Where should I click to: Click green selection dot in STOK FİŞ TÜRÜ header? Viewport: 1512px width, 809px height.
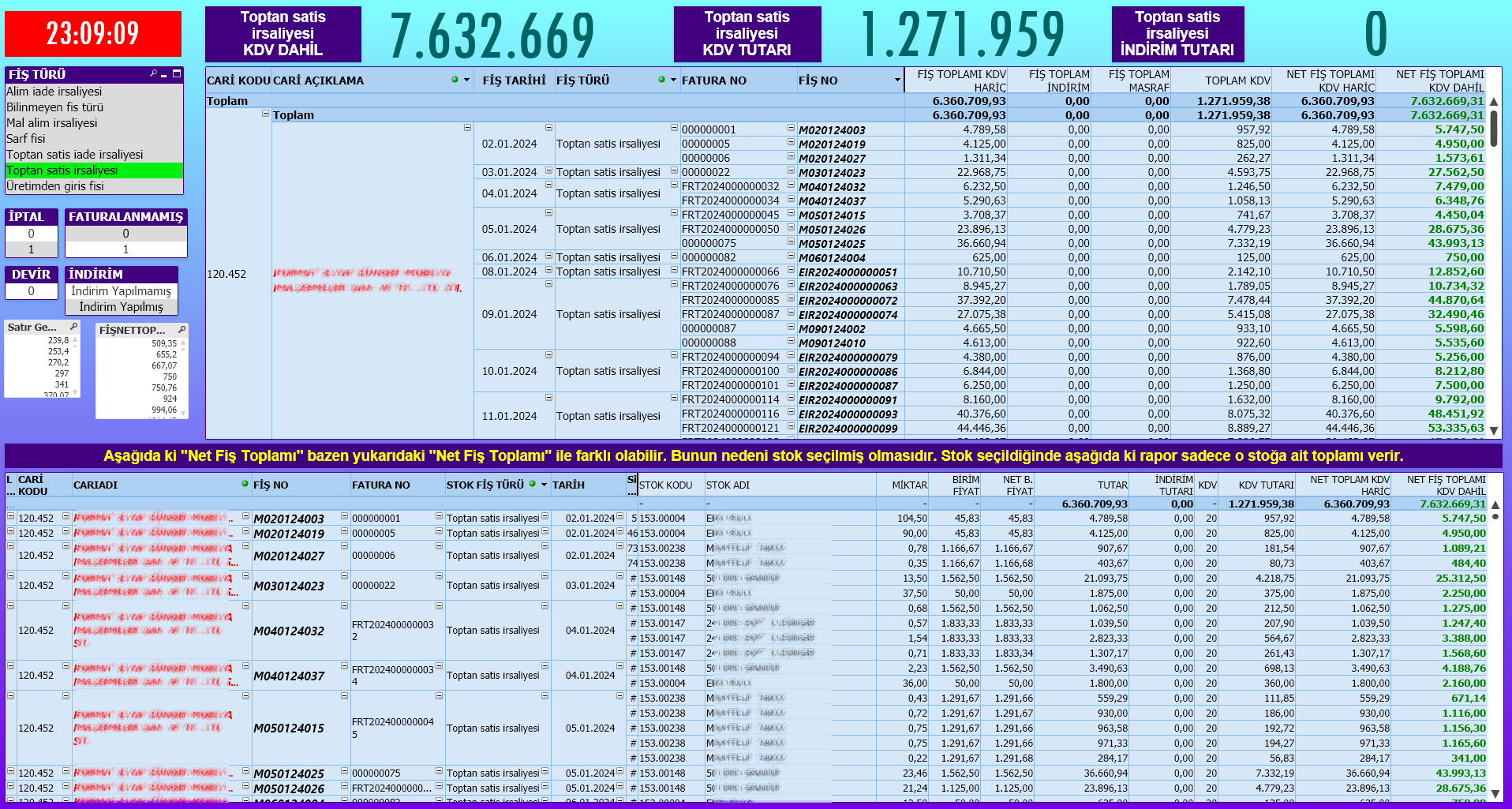click(x=533, y=484)
